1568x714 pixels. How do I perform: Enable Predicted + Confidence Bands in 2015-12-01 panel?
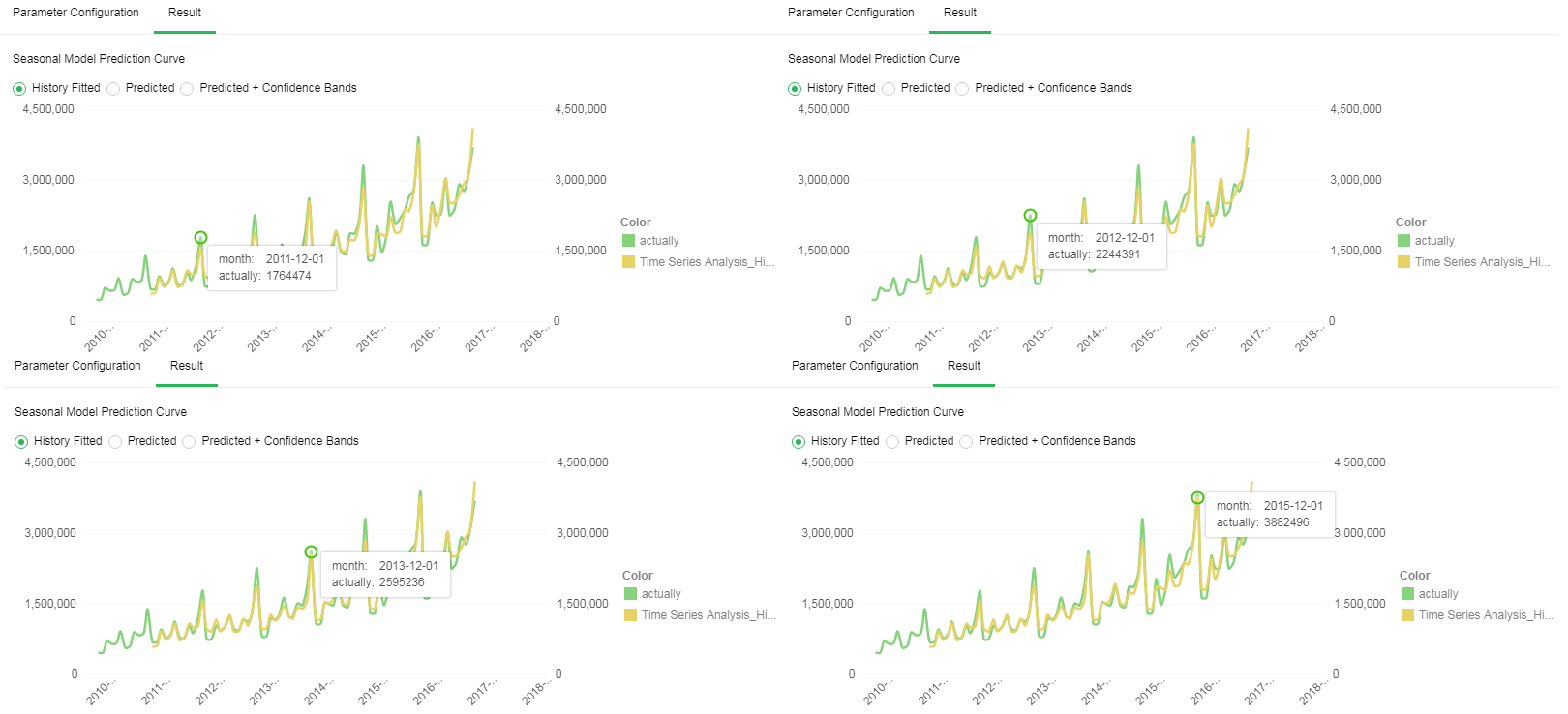[x=966, y=442]
